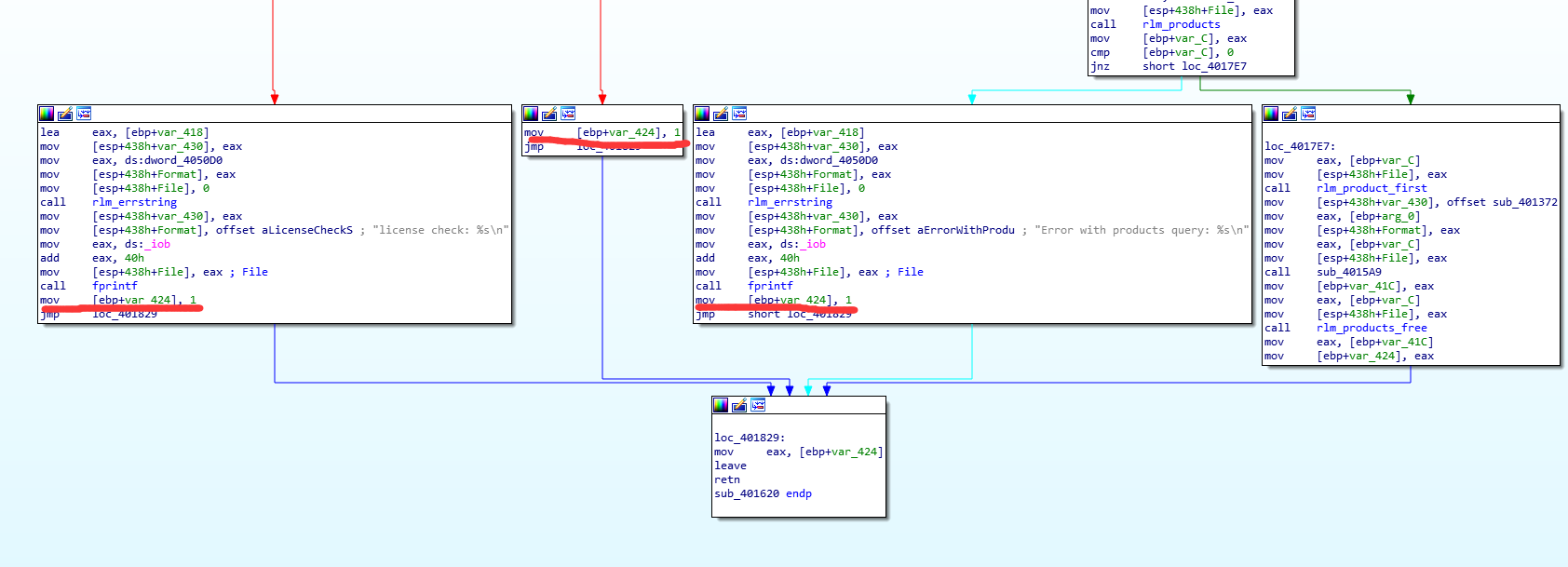Screen dimensions: 1568x567
Task: Select the 'retn' instruction
Action: [x=727, y=479]
